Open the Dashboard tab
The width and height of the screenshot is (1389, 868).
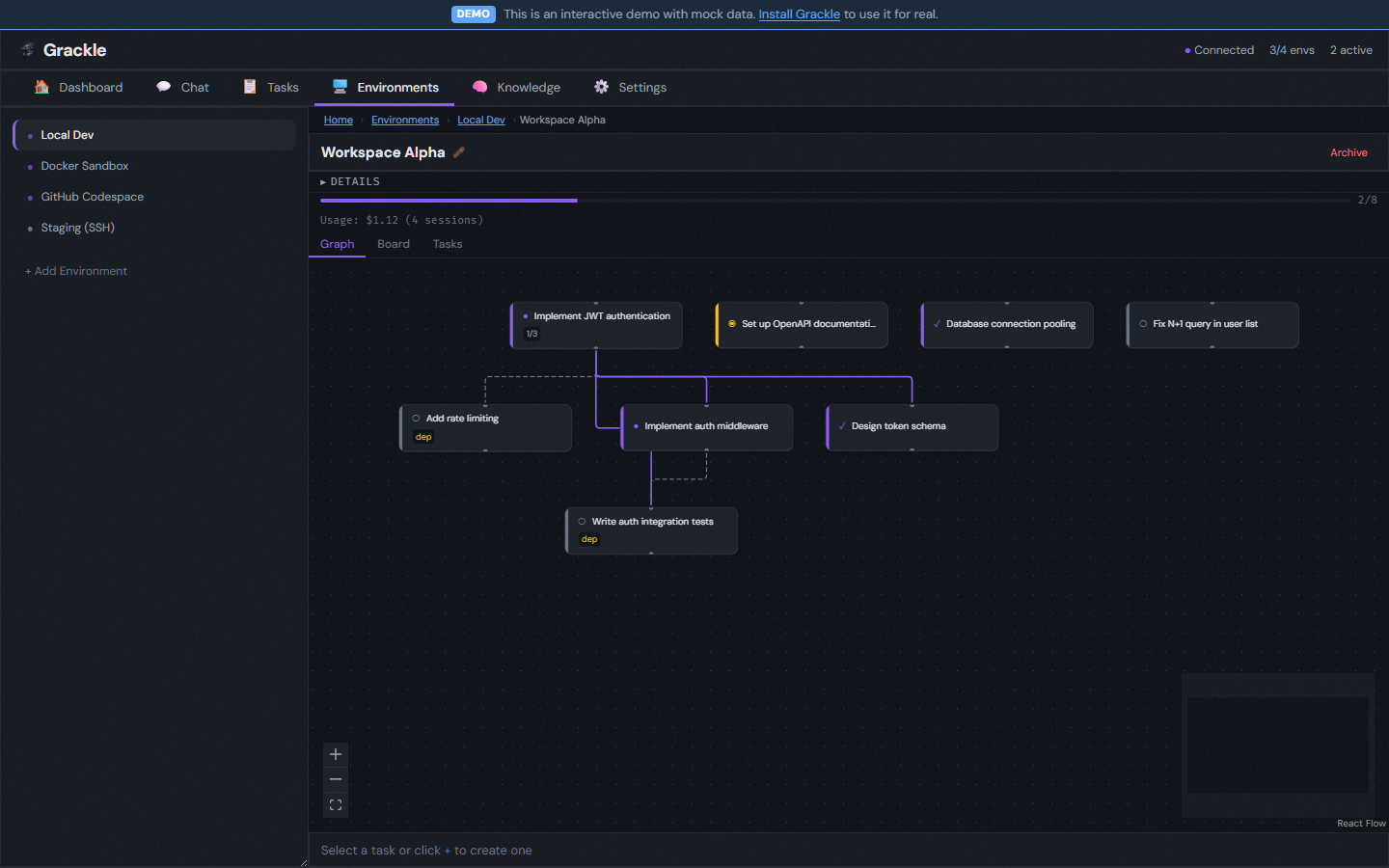click(x=79, y=87)
